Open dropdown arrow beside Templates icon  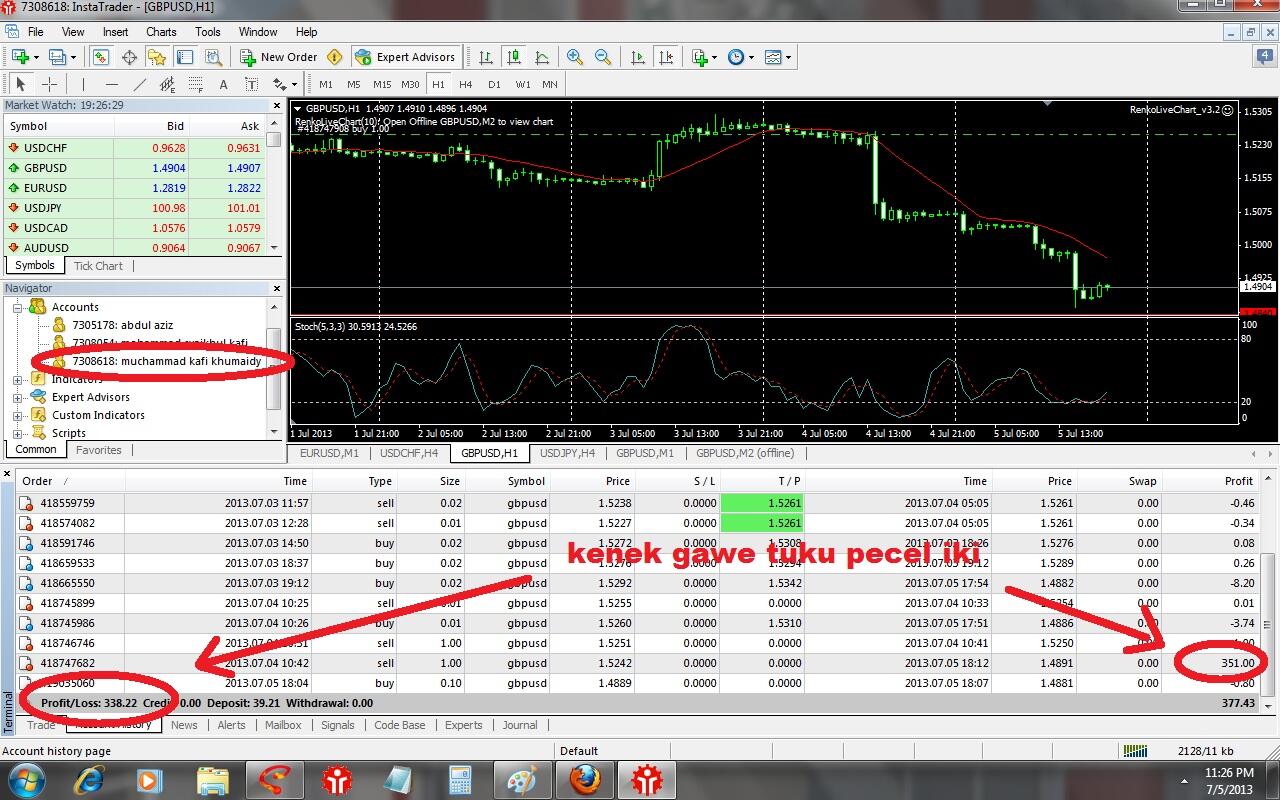click(788, 57)
